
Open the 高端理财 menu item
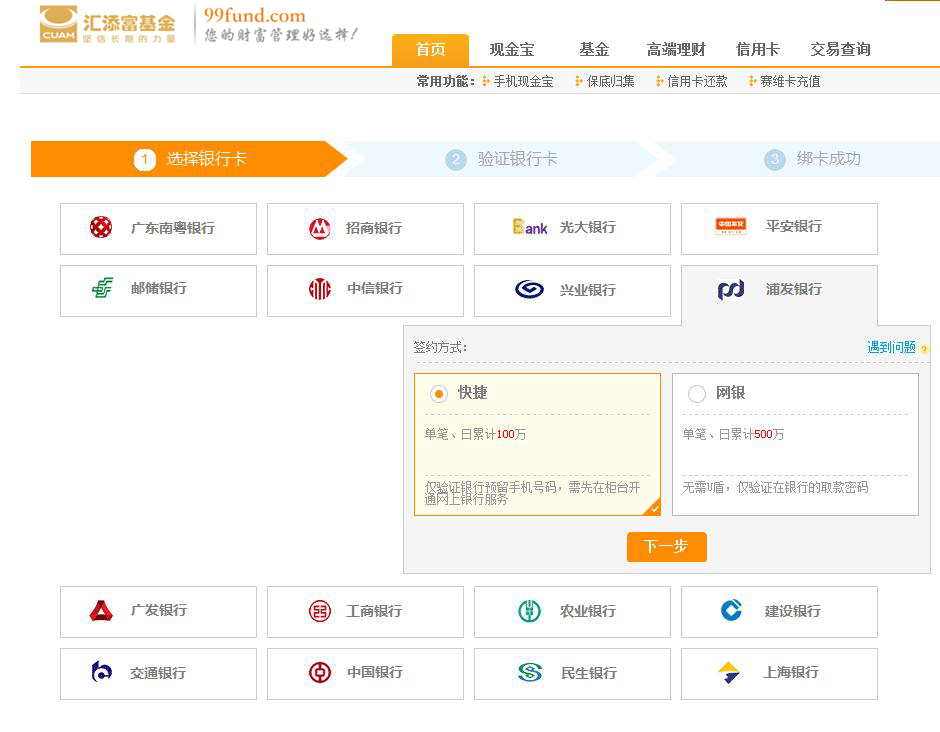tap(676, 49)
